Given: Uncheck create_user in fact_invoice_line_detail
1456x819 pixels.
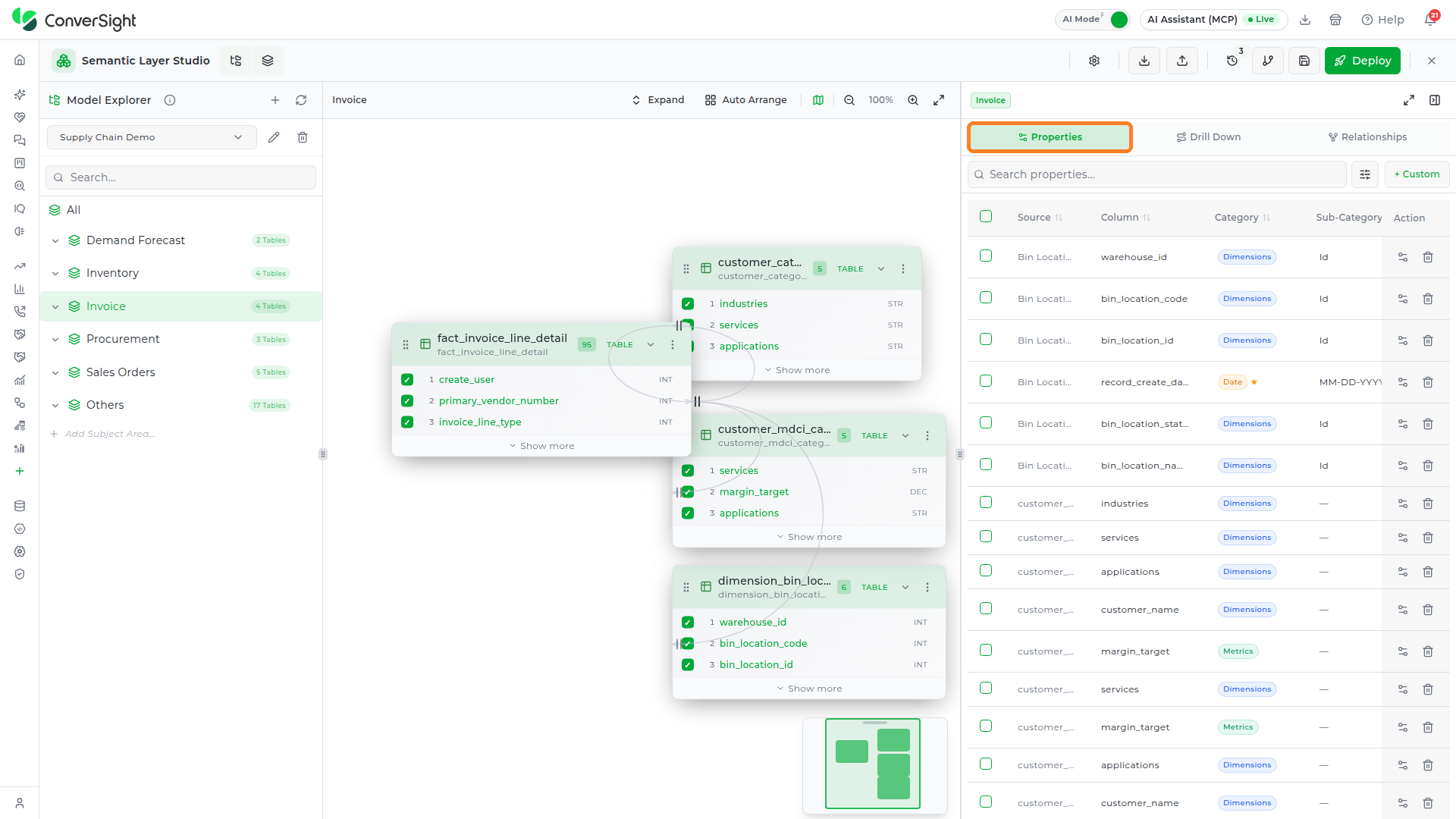Looking at the screenshot, I should pyautogui.click(x=407, y=380).
